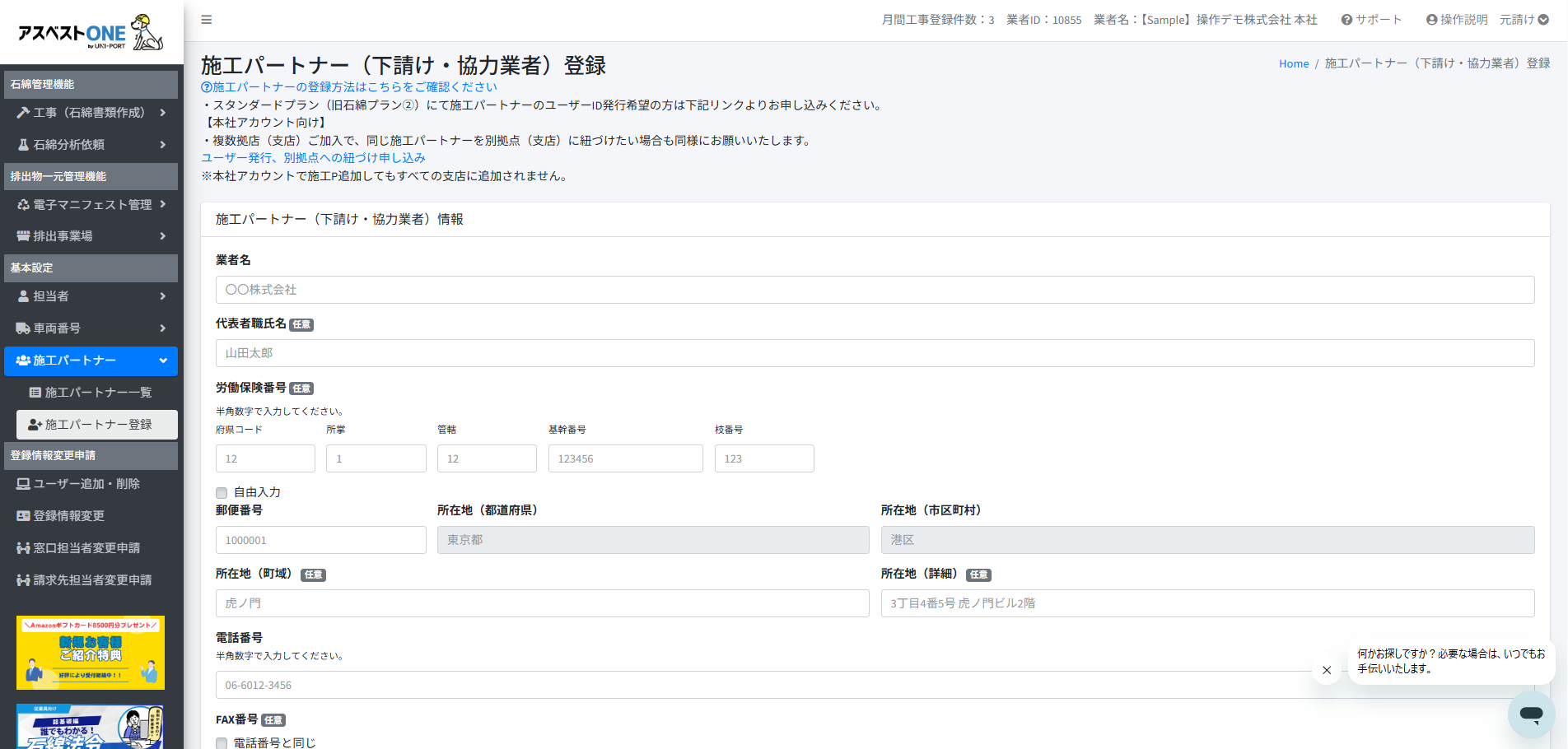Click the サポート help icon in header
This screenshot has width=1568, height=749.
(1371, 20)
